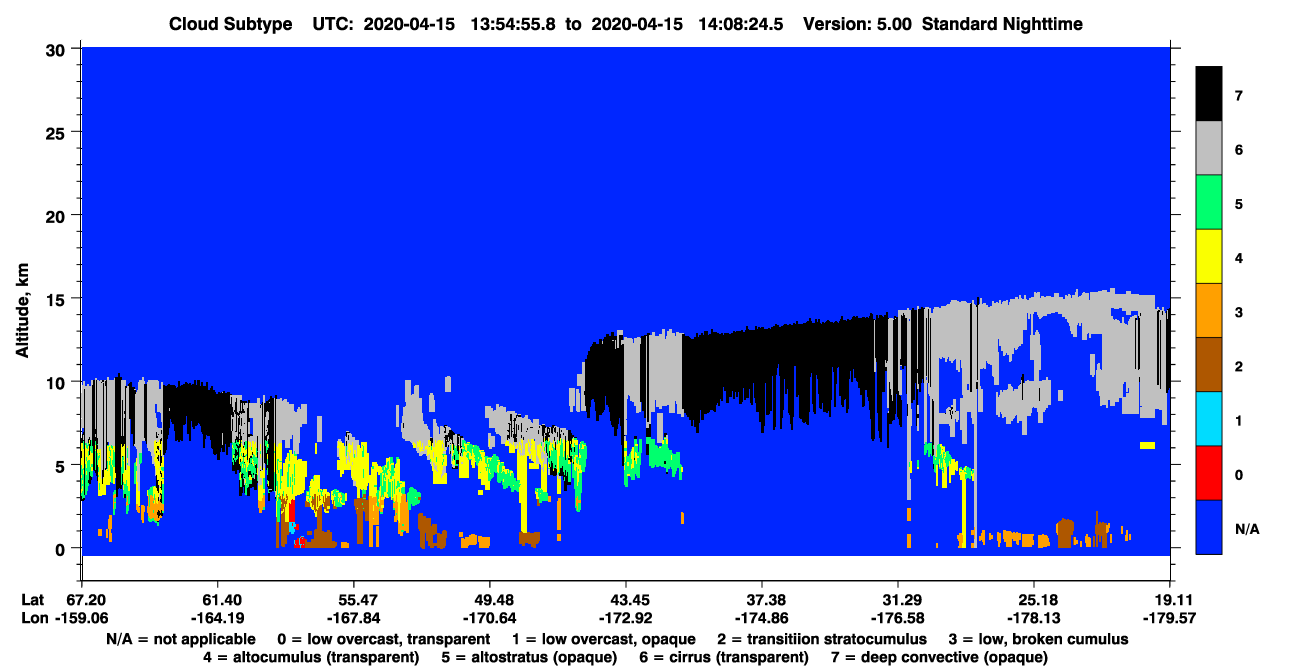The width and height of the screenshot is (1300, 667).
Task: Click the longitude value -164.19
Action: pyautogui.click(x=218, y=618)
